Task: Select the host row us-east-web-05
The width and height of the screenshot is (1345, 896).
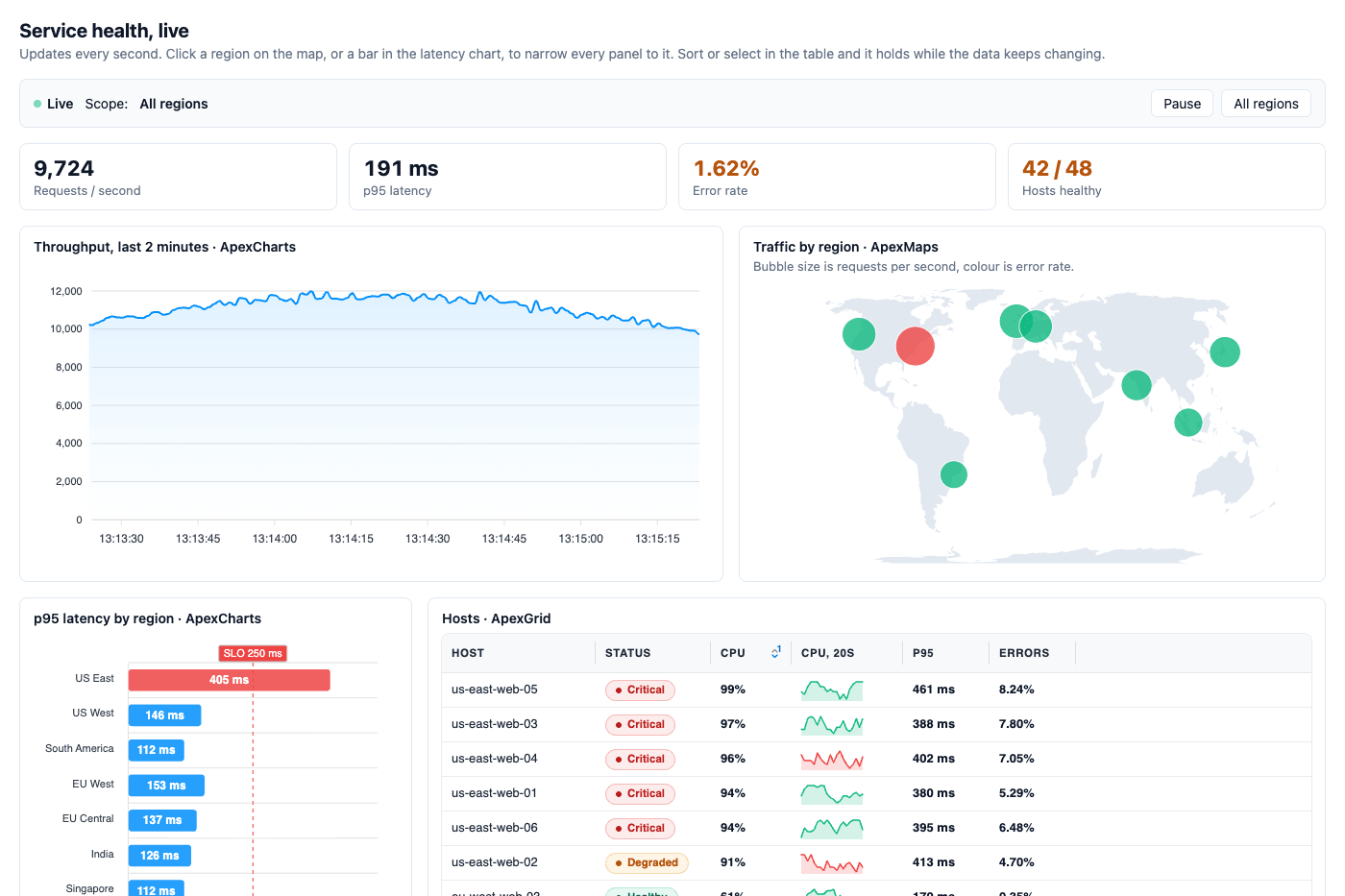Action: coord(876,690)
